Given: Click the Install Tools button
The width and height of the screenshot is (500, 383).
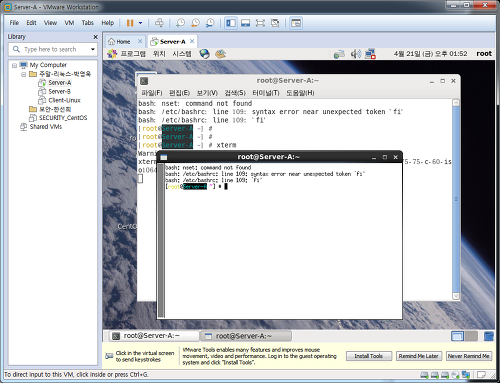Looking at the screenshot, I should [369, 356].
